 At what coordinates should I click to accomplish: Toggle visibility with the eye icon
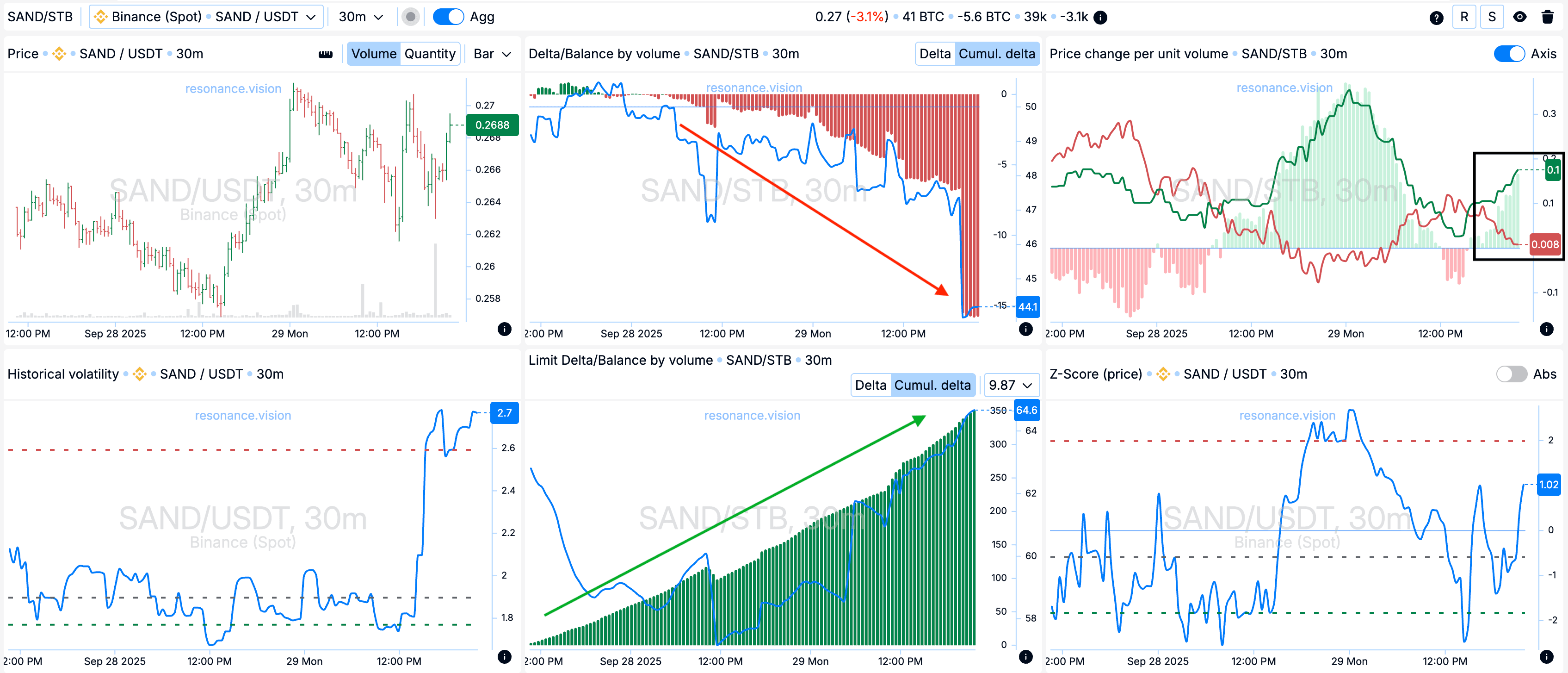[x=1520, y=17]
